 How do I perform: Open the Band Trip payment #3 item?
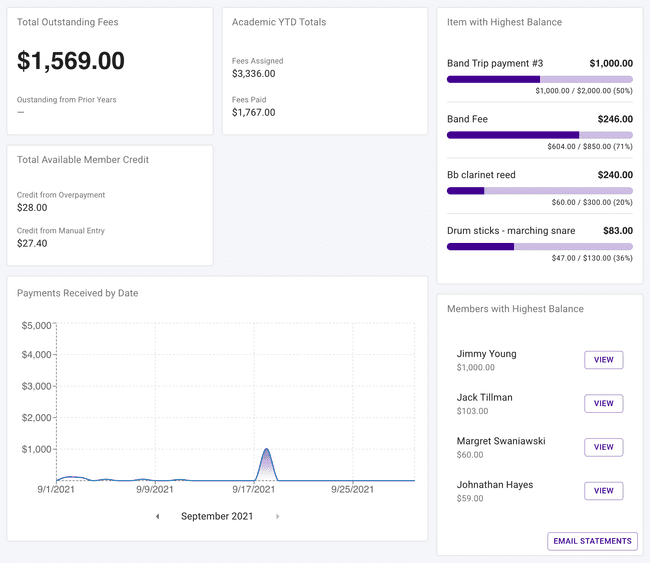(x=495, y=63)
